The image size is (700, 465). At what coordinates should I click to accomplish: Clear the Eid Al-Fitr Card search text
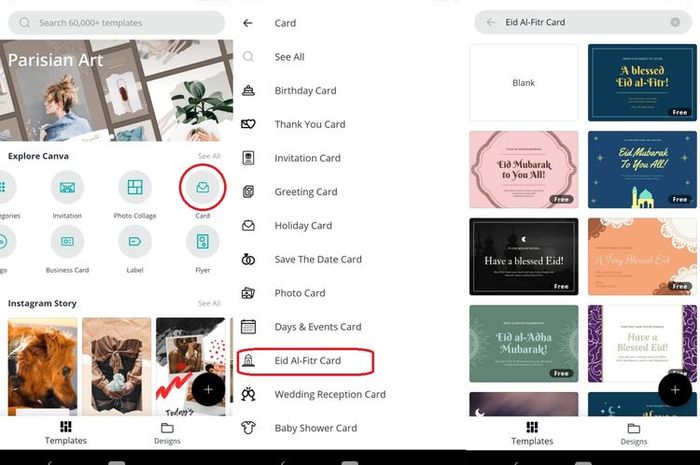pyautogui.click(x=675, y=22)
